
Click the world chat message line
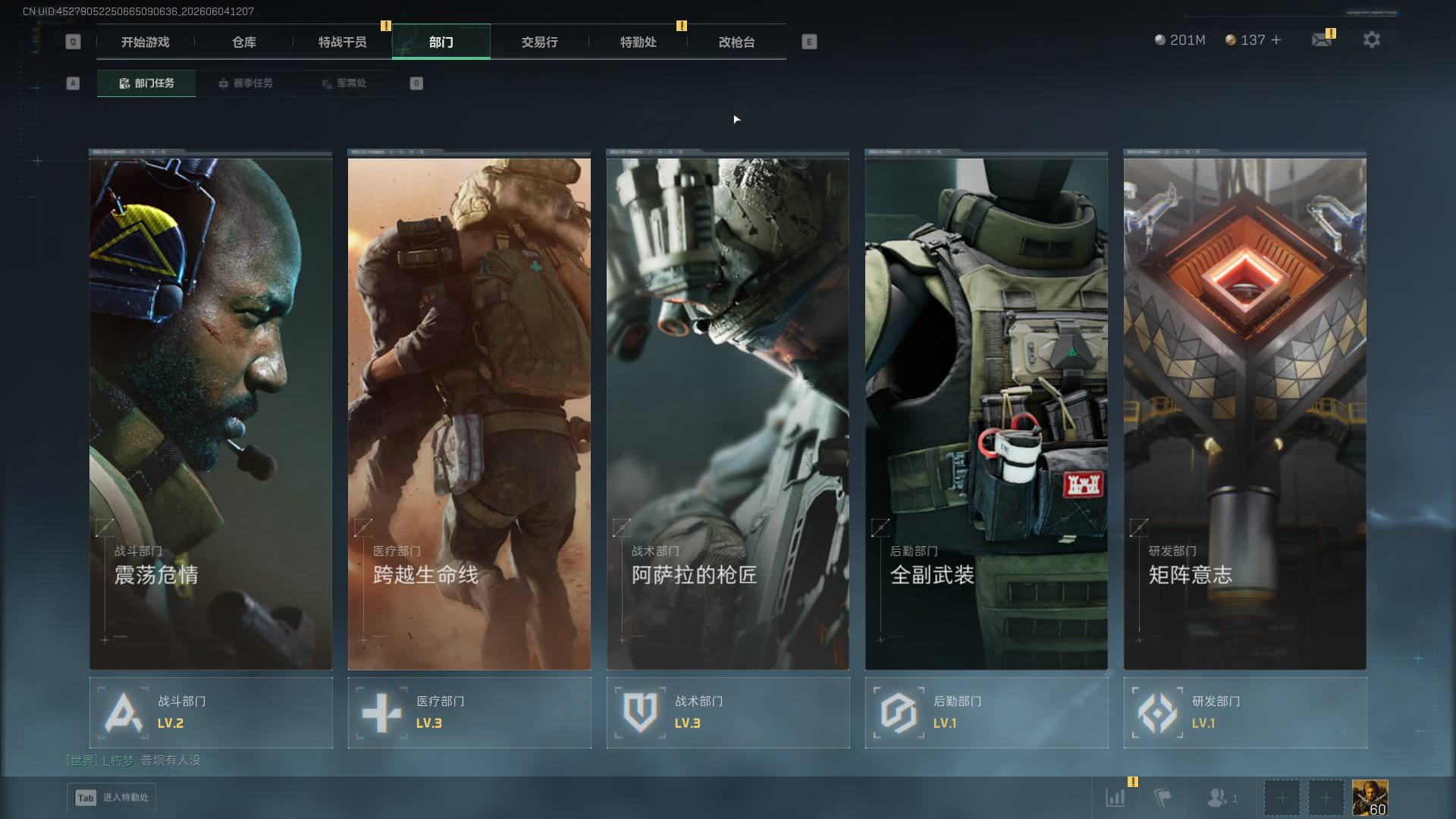133,760
